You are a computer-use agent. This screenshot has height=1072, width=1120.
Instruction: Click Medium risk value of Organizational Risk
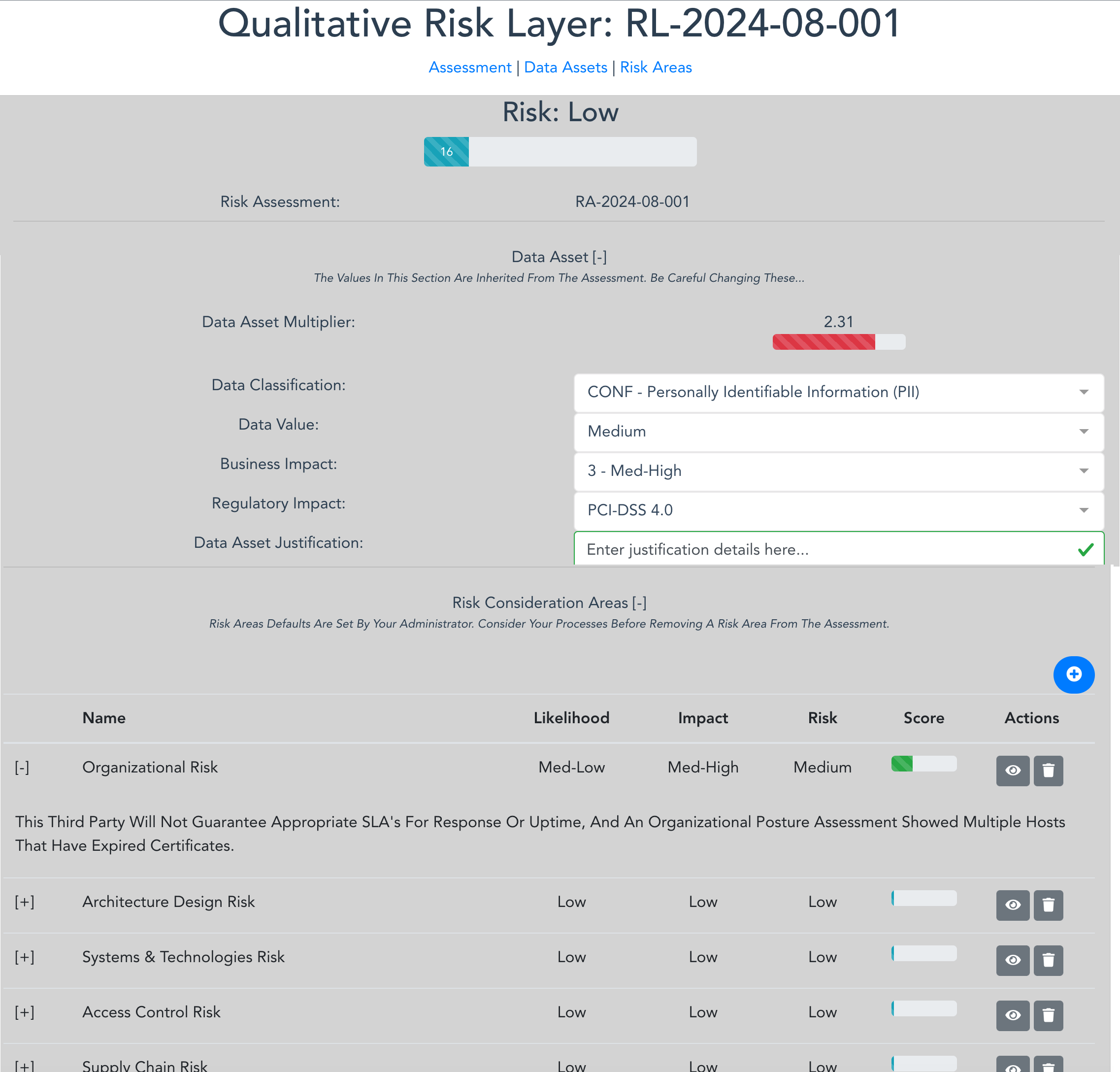823,768
